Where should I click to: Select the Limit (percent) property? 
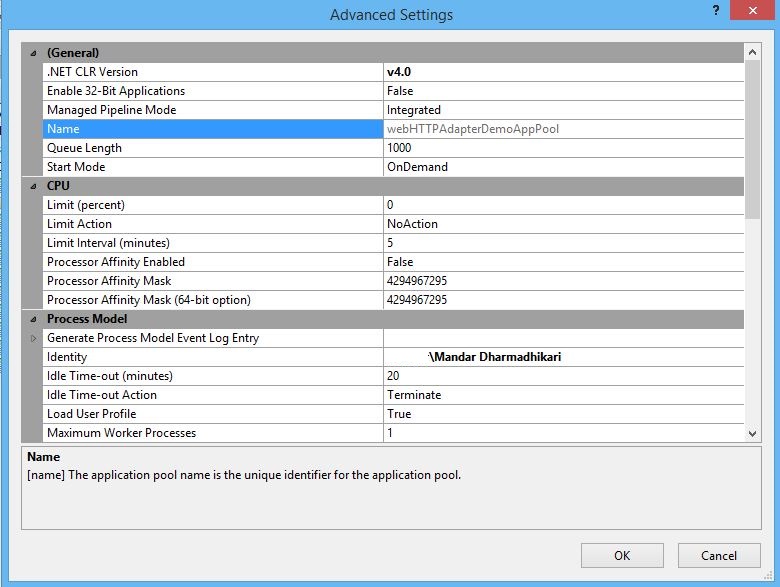[213, 205]
